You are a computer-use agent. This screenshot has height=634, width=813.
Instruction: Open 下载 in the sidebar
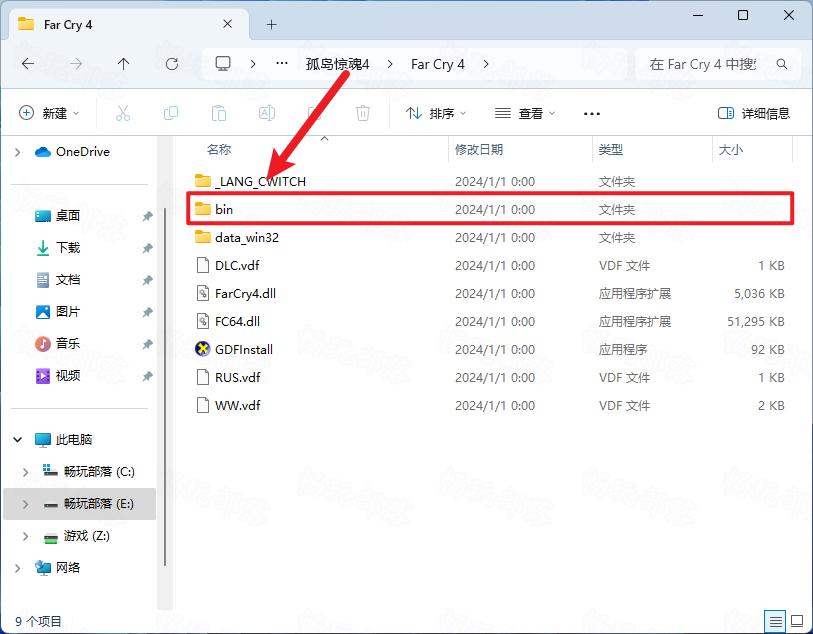[x=68, y=248]
